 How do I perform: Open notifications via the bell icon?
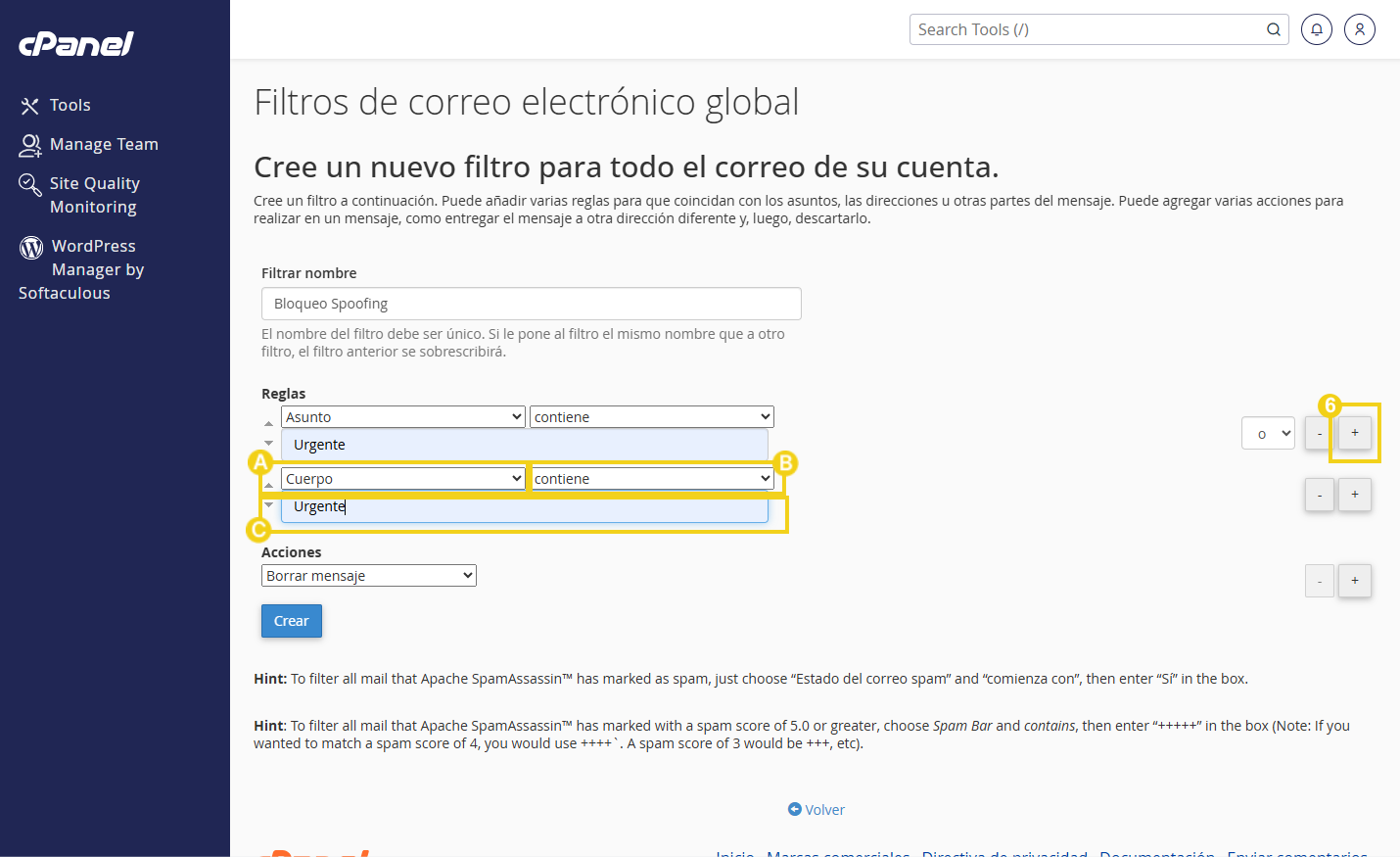[x=1316, y=29]
